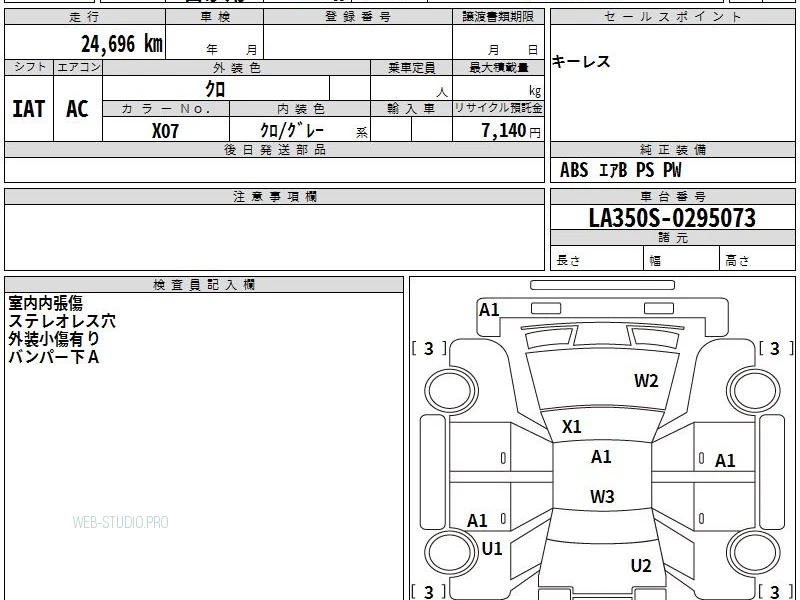Screen dimensions: 800x600
Task: Select the U2 mark on the rear hatch
Action: (x=641, y=566)
